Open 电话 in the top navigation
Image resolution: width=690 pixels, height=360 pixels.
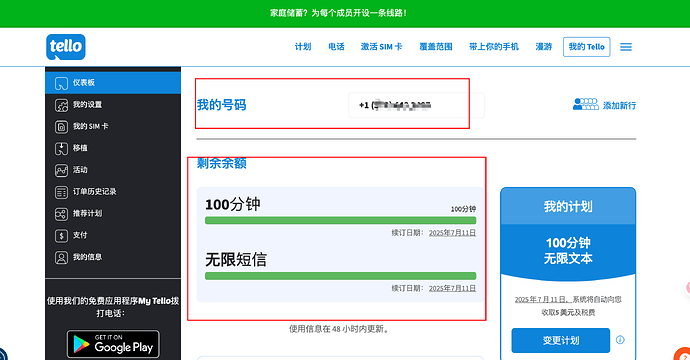tap(336, 47)
